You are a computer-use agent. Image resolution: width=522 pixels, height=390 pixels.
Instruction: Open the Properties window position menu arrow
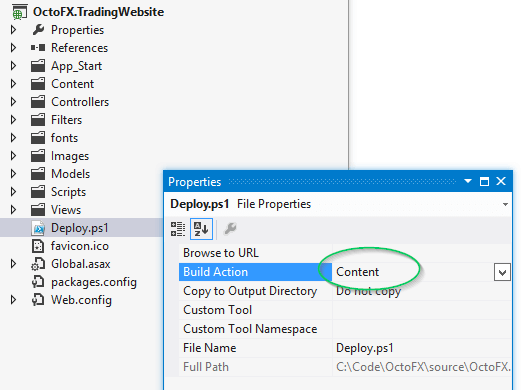pos(468,181)
